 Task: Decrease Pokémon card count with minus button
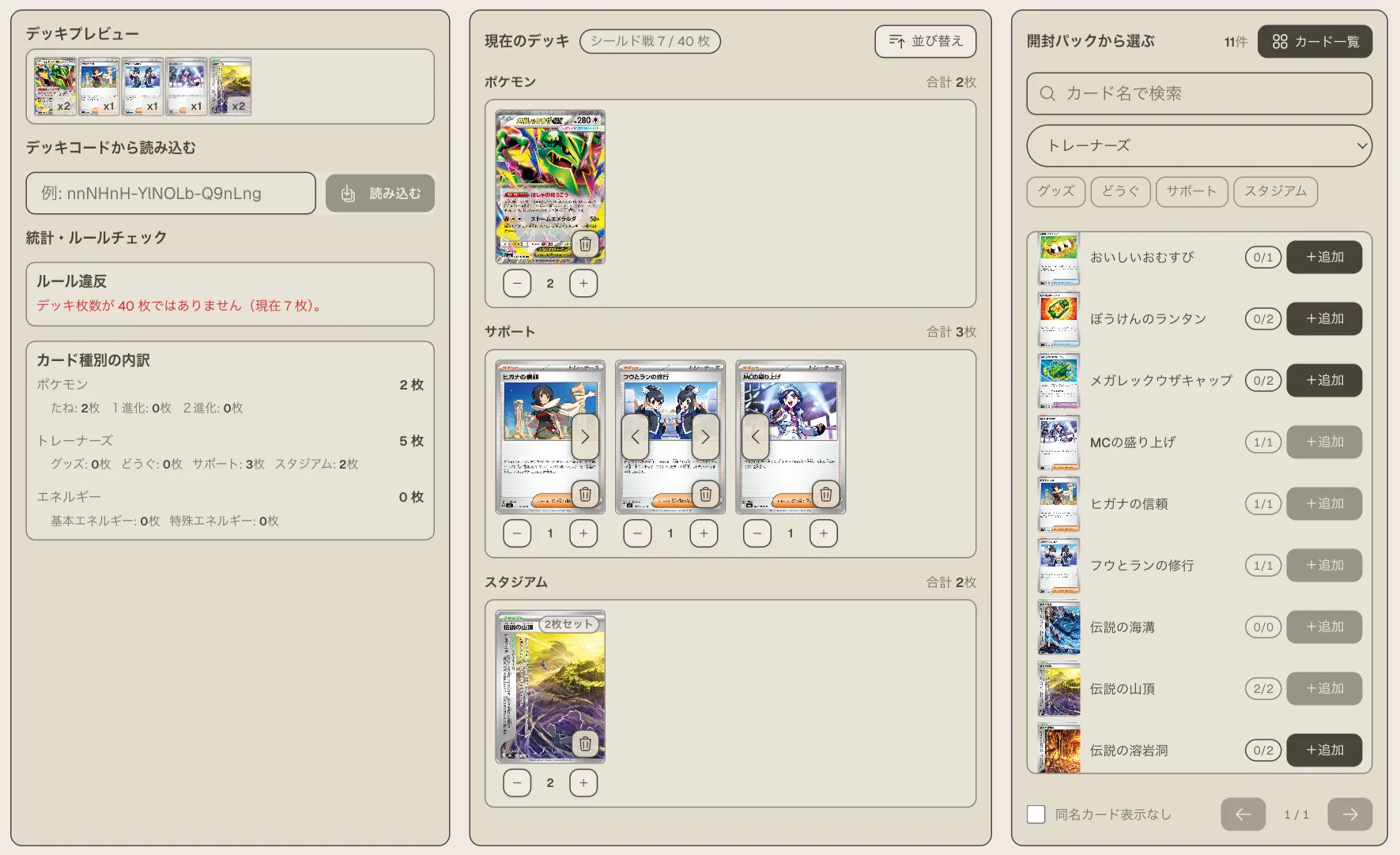click(517, 283)
